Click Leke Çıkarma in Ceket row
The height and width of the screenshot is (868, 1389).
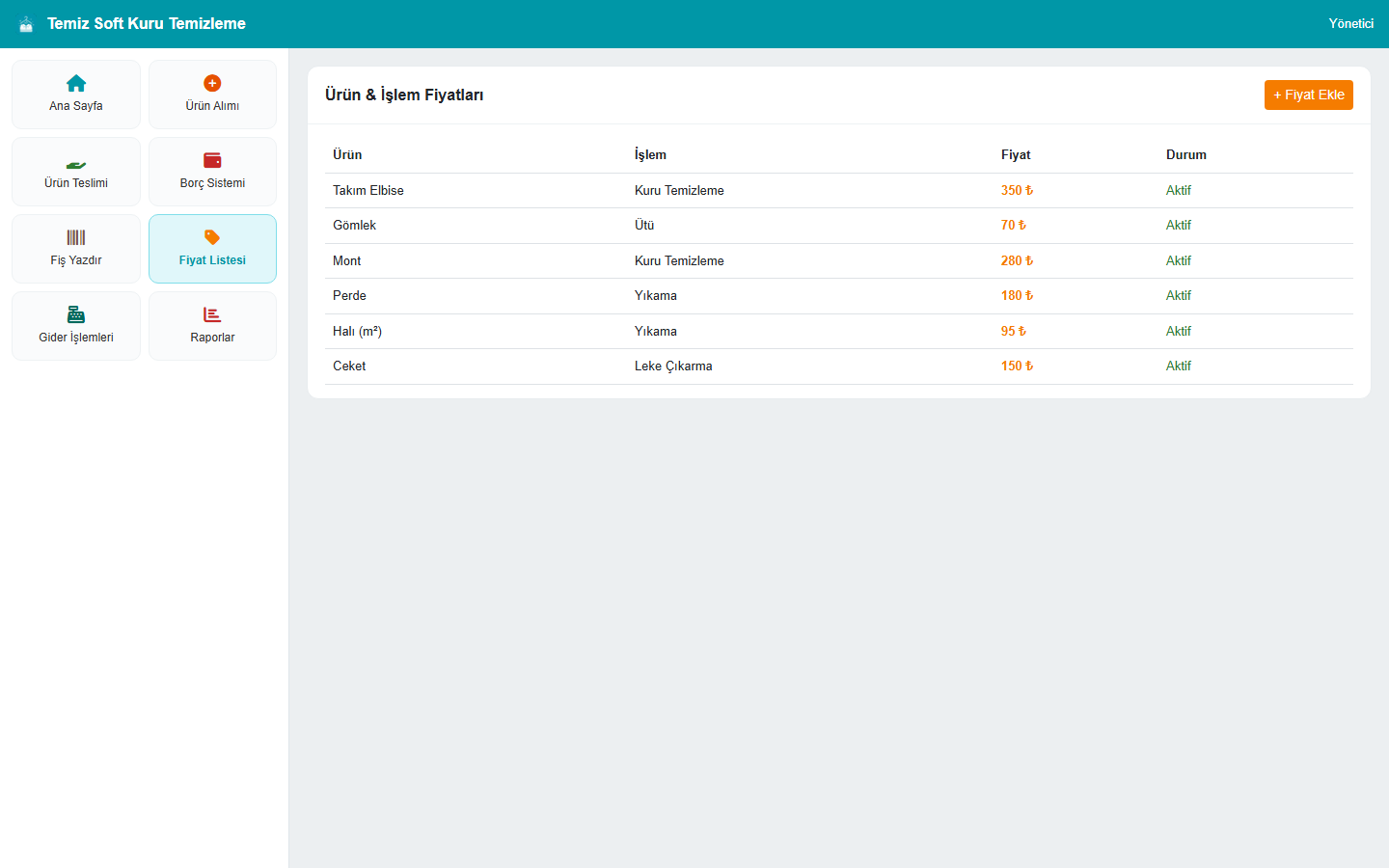[673, 366]
